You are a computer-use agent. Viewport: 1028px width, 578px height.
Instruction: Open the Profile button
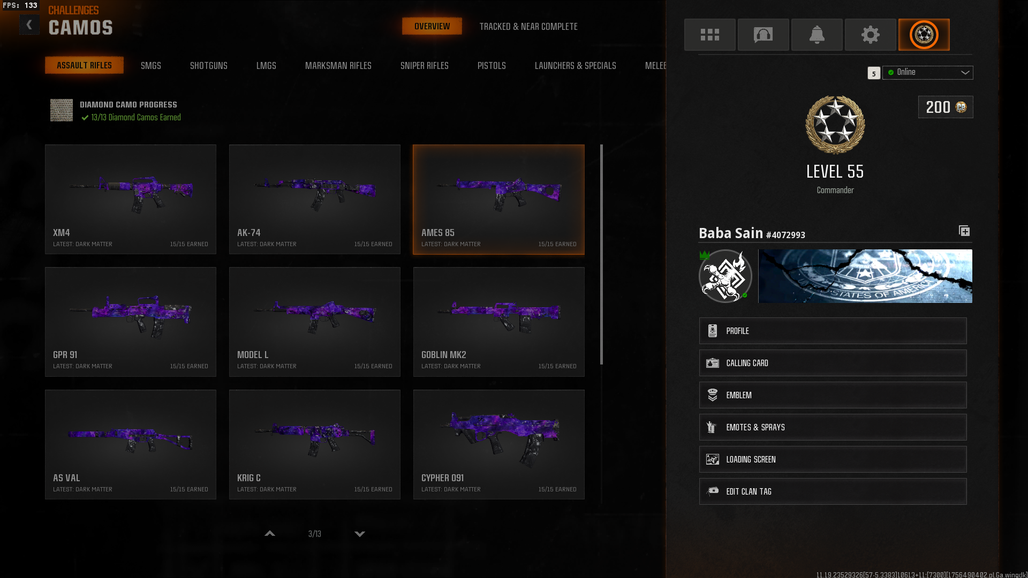pyautogui.click(x=833, y=331)
